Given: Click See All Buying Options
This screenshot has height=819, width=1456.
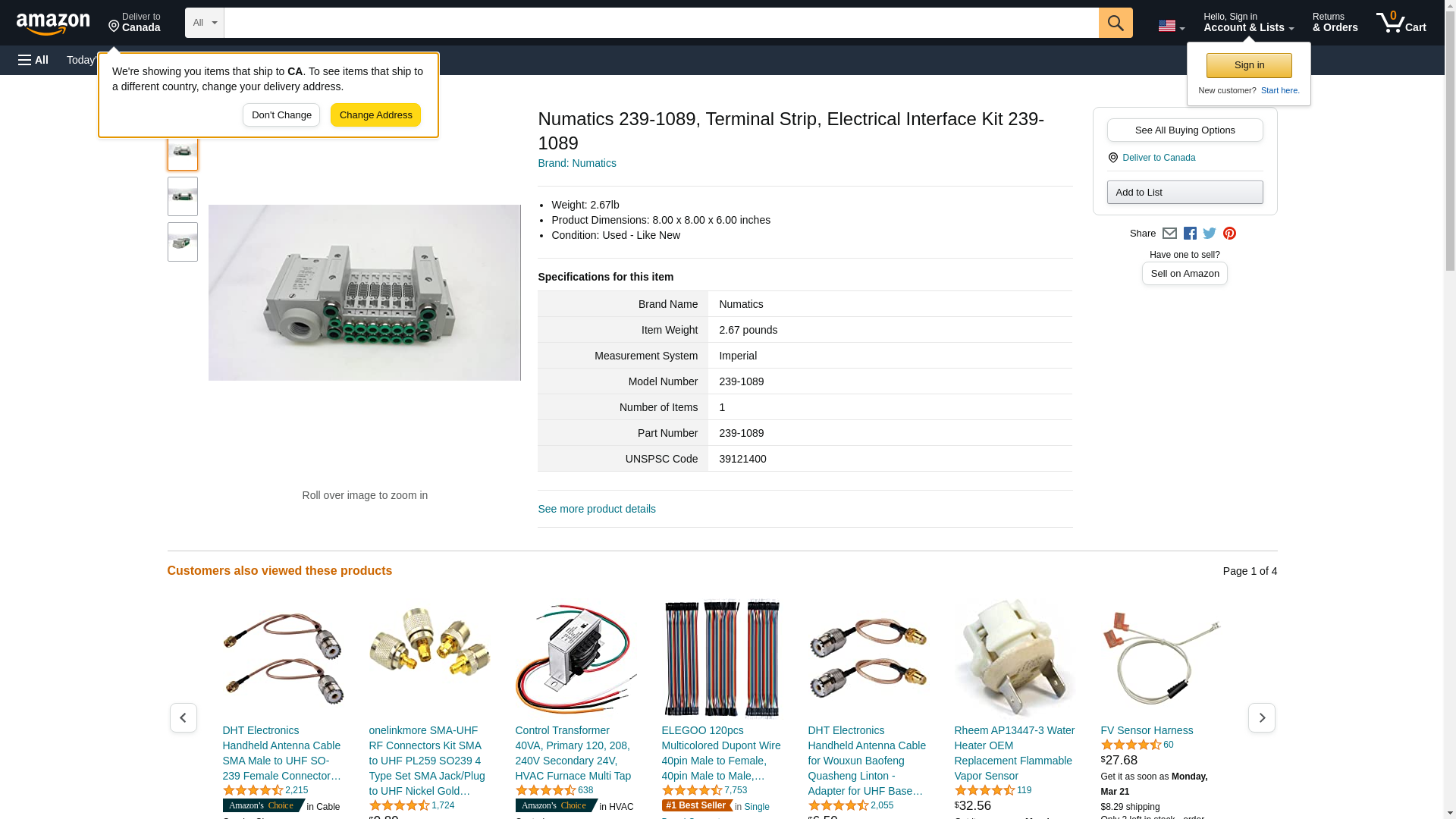Looking at the screenshot, I should tap(1185, 130).
